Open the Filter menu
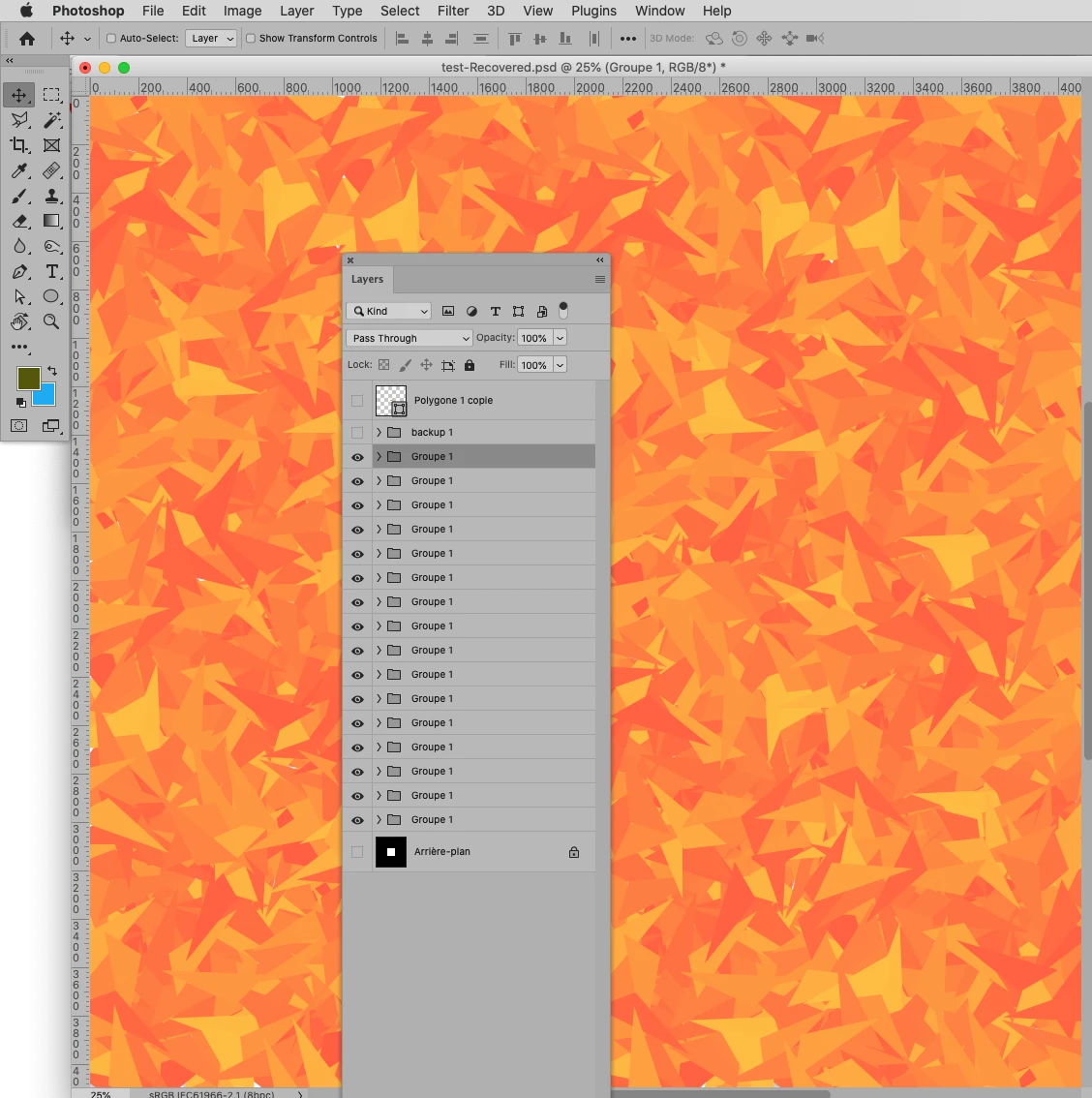Screen dimensions: 1092x1098 click(x=453, y=11)
